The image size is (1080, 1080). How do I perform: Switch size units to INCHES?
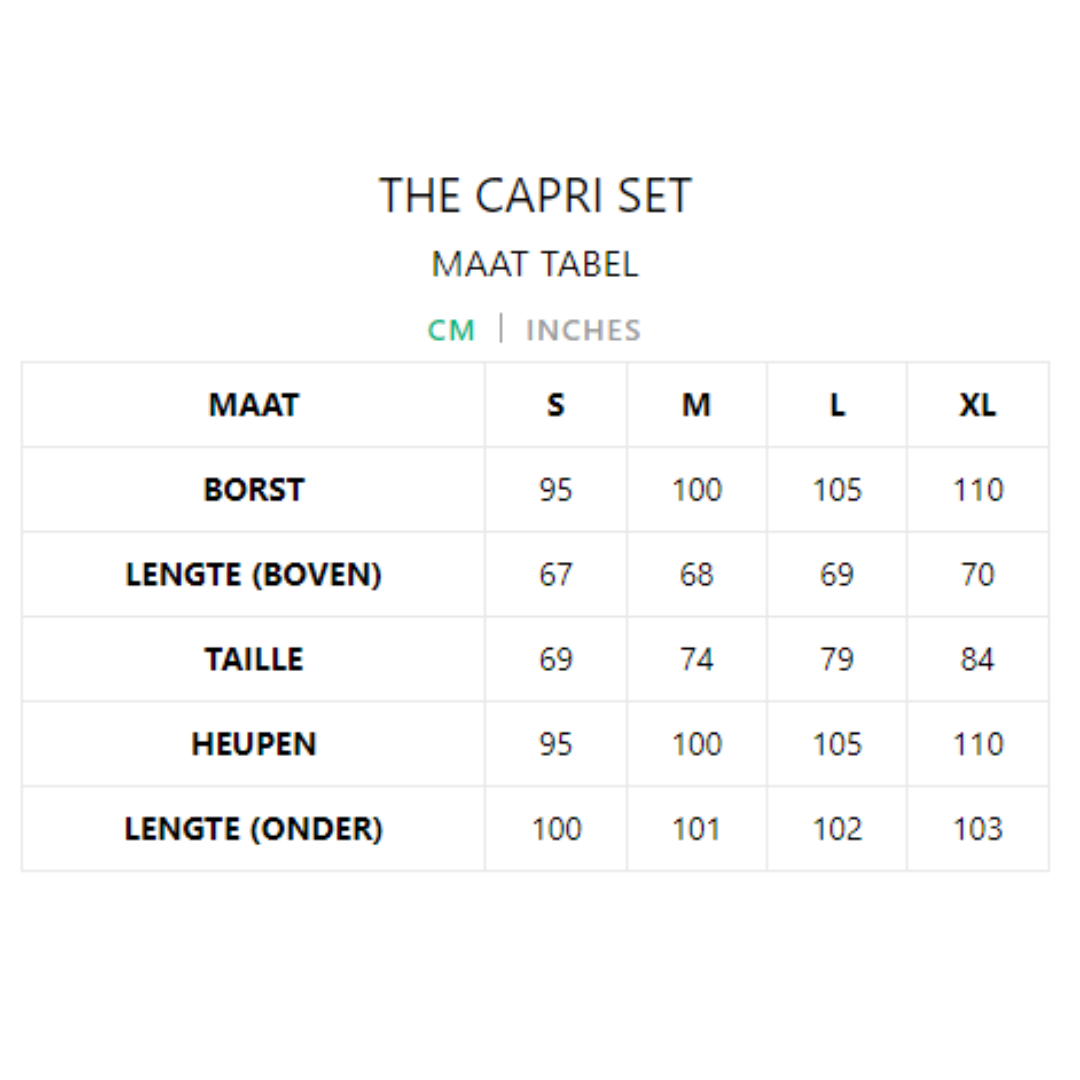click(583, 330)
